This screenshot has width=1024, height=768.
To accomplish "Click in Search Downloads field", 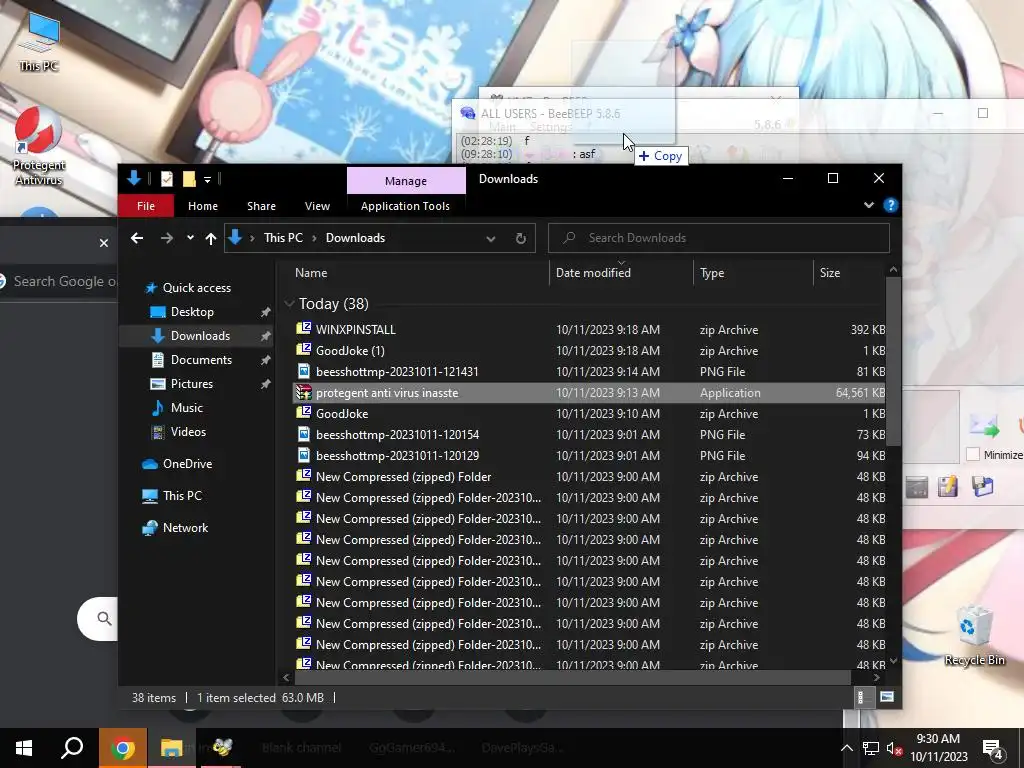I will coord(718,238).
